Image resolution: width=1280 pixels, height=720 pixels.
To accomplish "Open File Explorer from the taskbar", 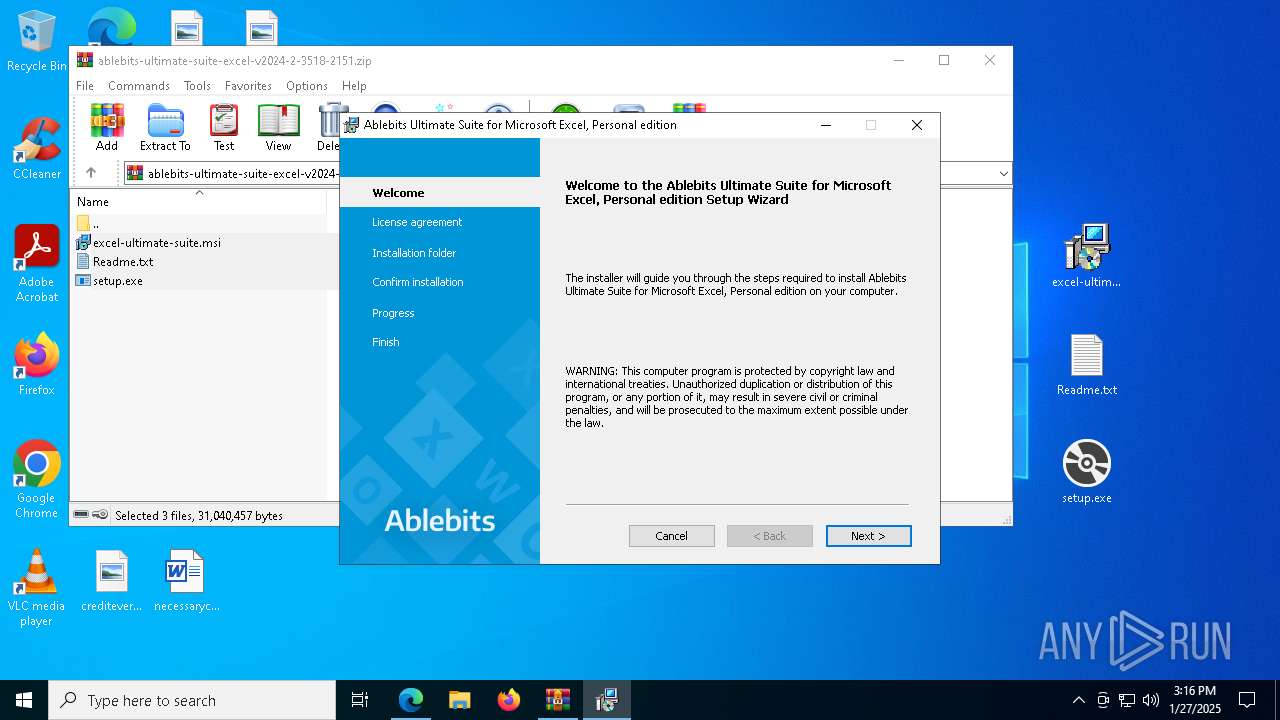I will click(x=460, y=700).
